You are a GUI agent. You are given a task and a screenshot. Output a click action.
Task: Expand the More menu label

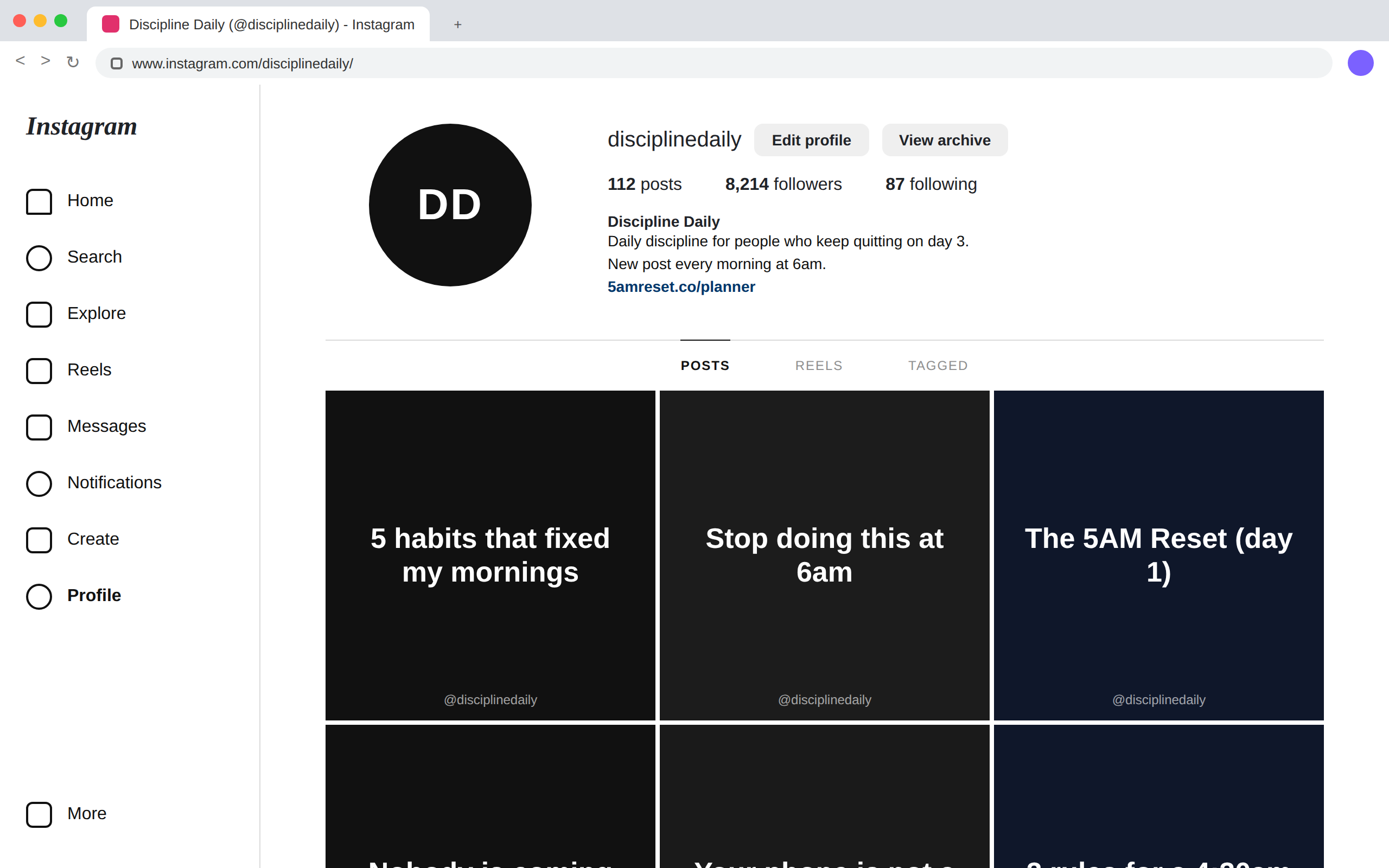(87, 813)
